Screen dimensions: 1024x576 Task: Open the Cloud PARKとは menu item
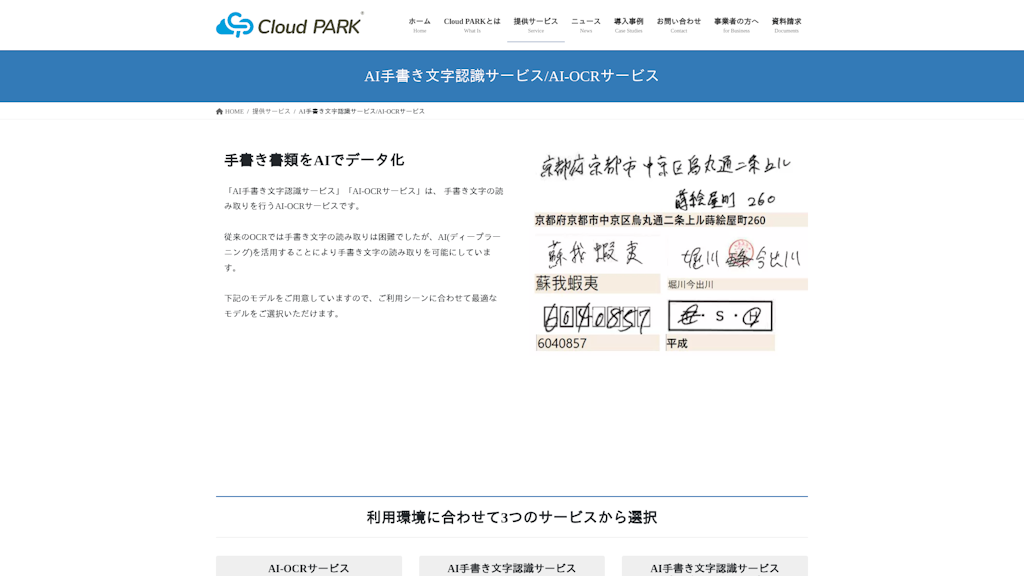click(472, 24)
